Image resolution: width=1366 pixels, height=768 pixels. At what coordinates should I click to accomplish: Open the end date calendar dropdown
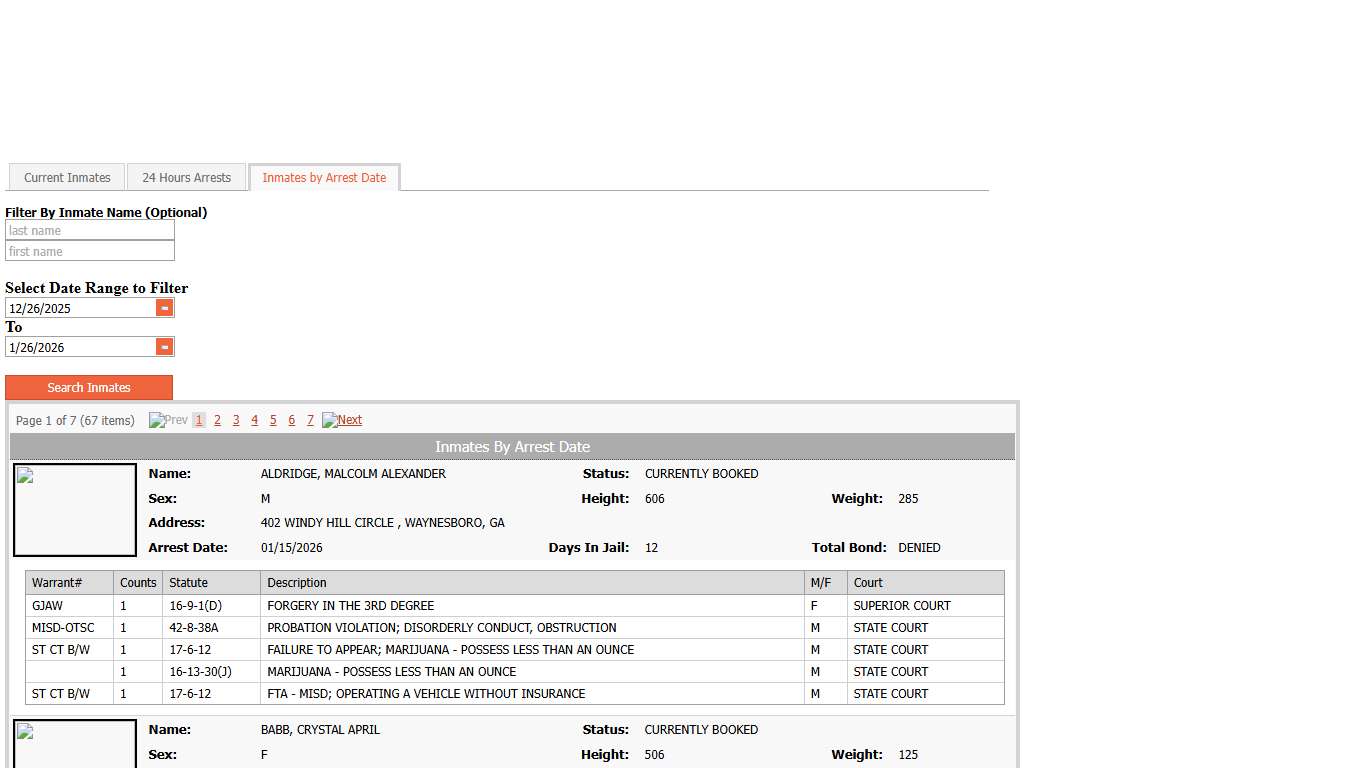click(165, 347)
